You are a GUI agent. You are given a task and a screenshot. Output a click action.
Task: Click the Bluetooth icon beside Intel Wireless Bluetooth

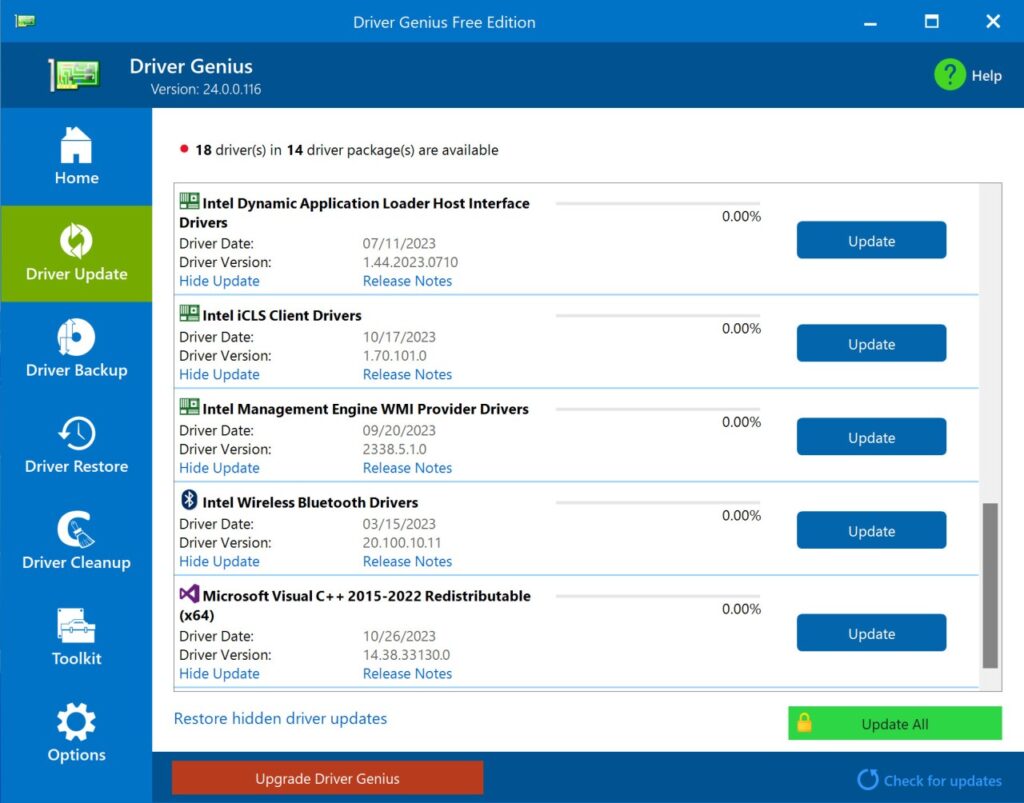[x=189, y=500]
